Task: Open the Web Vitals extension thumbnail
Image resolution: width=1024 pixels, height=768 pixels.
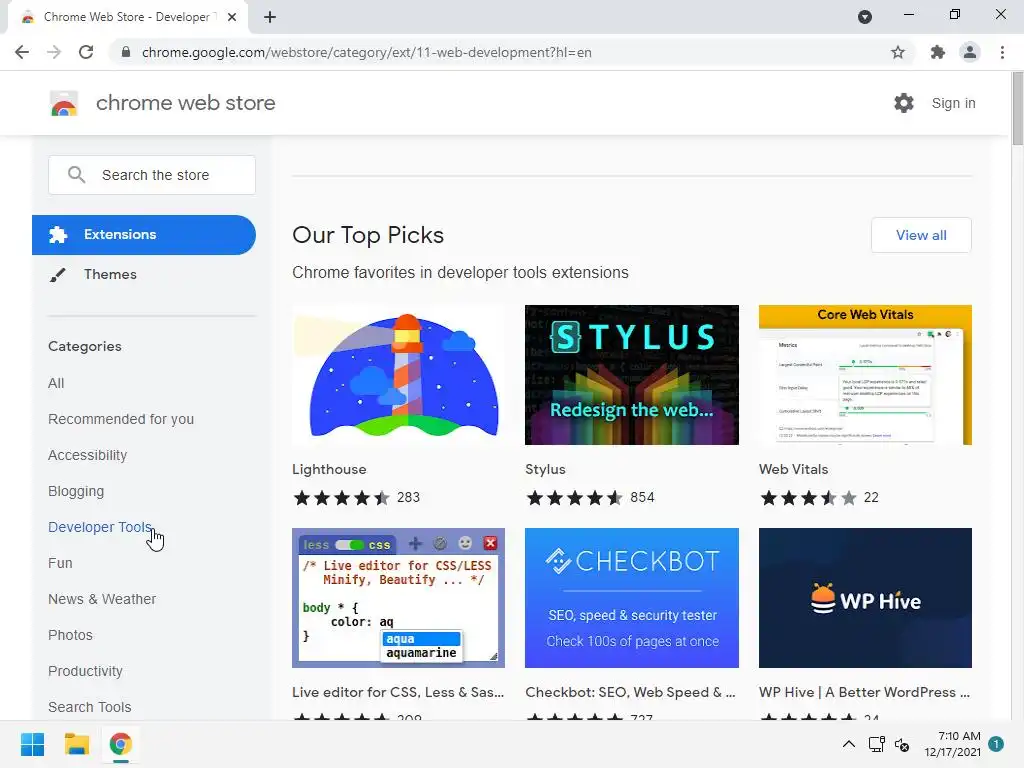Action: pos(865,375)
